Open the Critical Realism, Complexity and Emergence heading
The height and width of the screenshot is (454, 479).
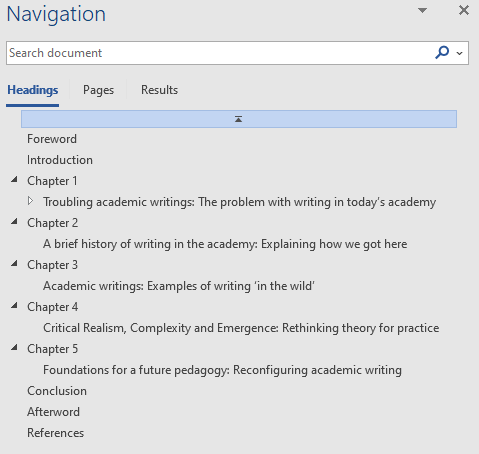click(x=241, y=328)
